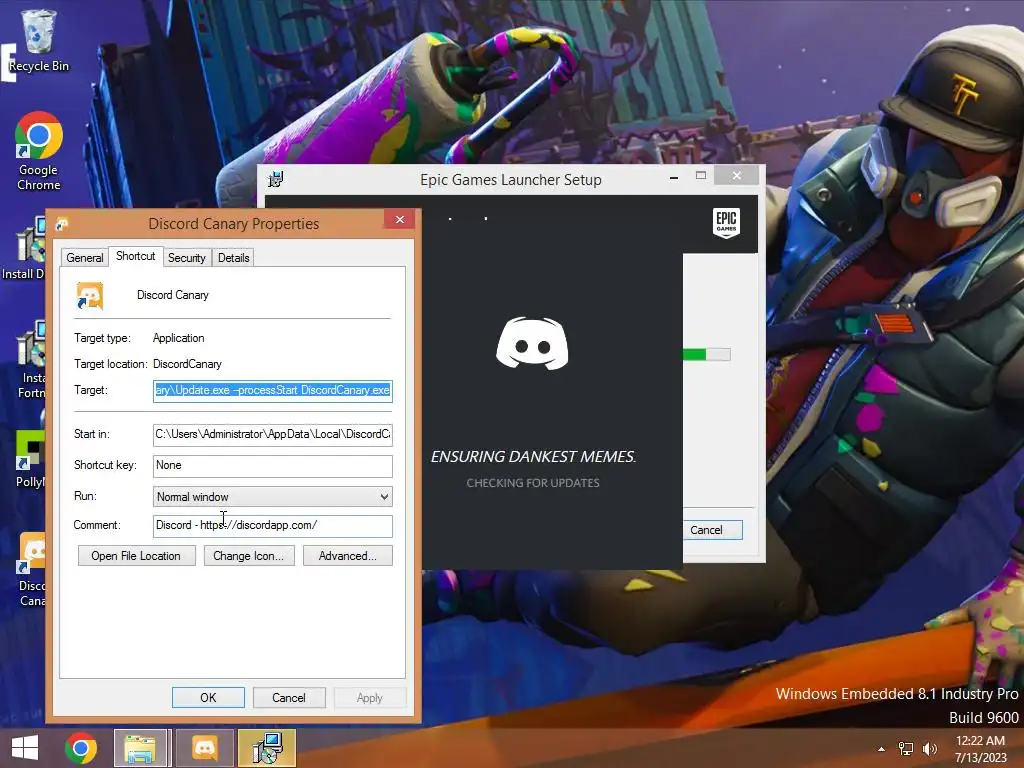Click the Epic Games Launcher Setup title icon

coord(276,179)
